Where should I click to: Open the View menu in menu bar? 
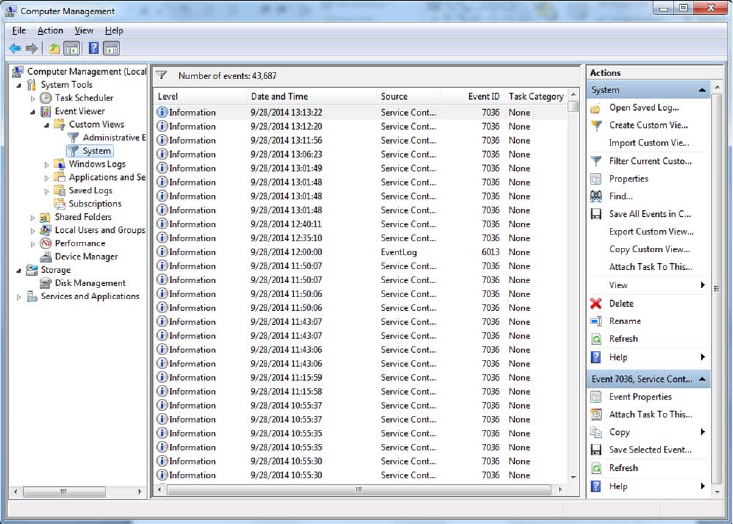point(84,30)
